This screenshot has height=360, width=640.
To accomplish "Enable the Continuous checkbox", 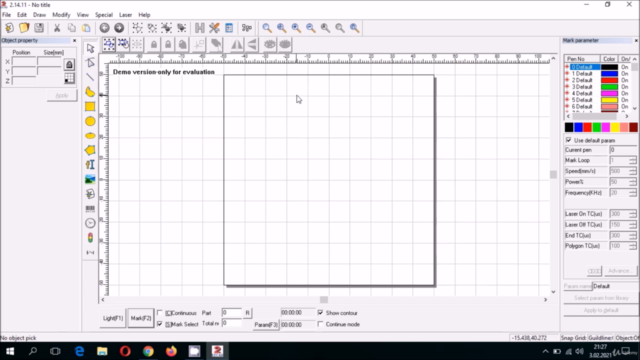I will [x=160, y=313].
